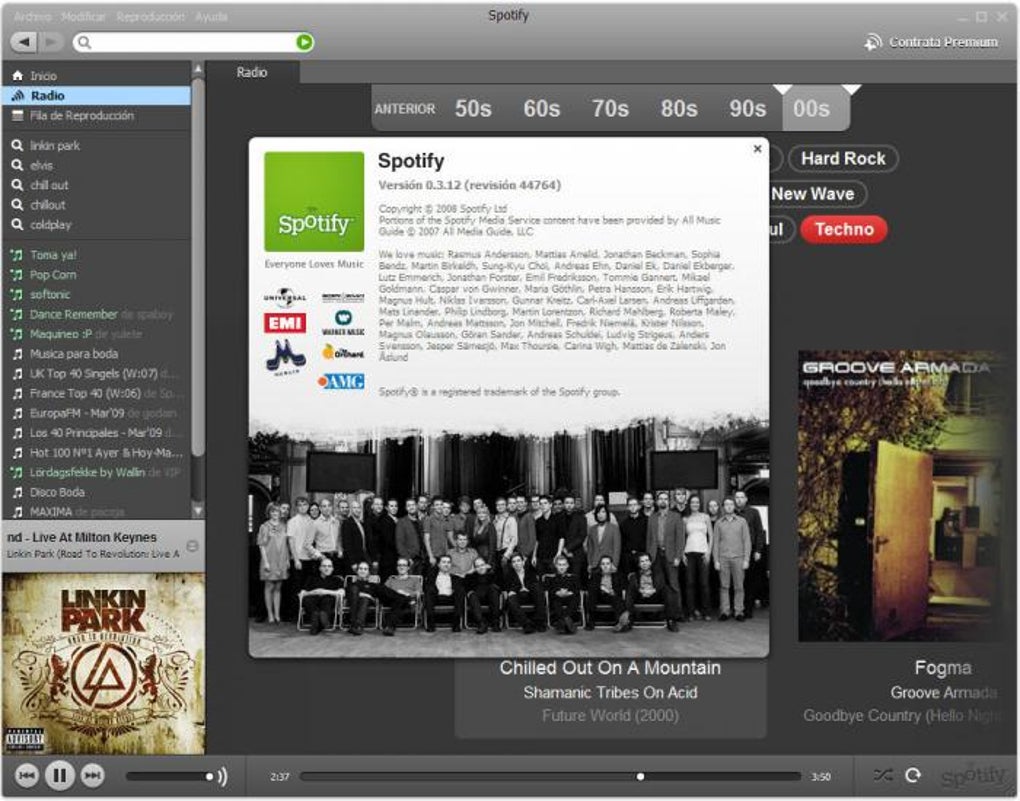Toggle the 80s decade filter
The image size is (1020, 801).
(x=679, y=109)
